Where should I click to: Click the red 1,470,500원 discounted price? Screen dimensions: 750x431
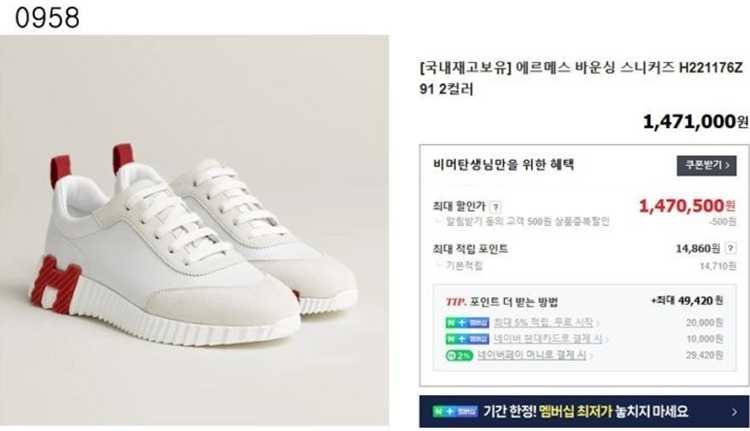pyautogui.click(x=687, y=206)
